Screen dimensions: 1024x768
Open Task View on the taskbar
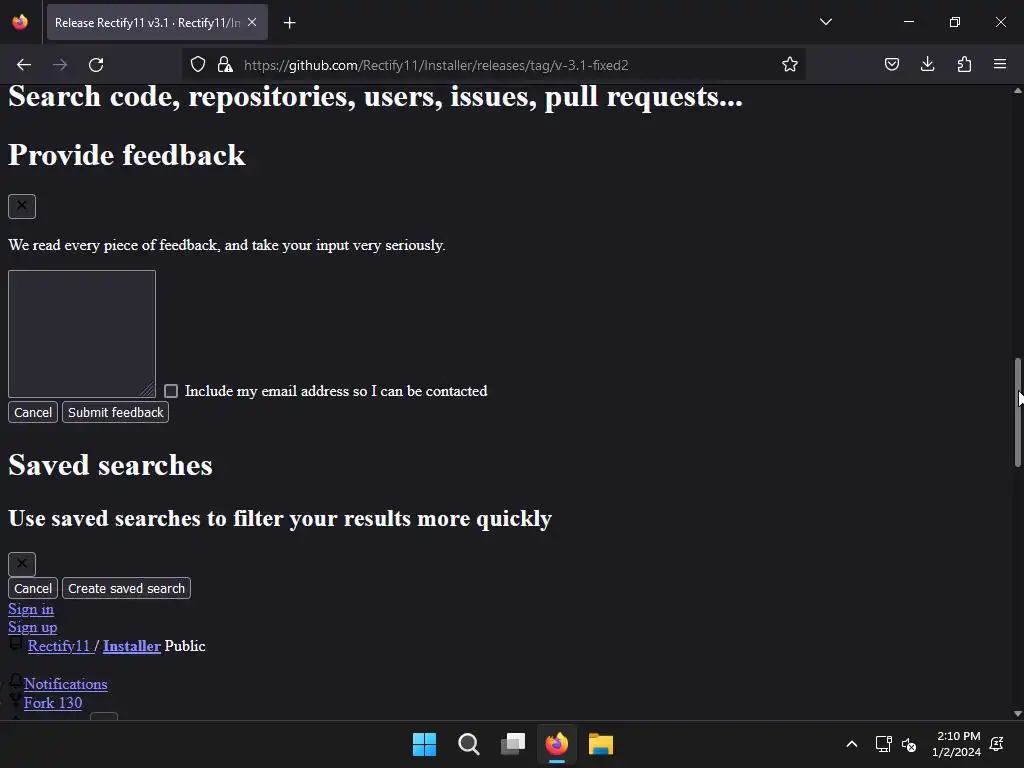(513, 744)
